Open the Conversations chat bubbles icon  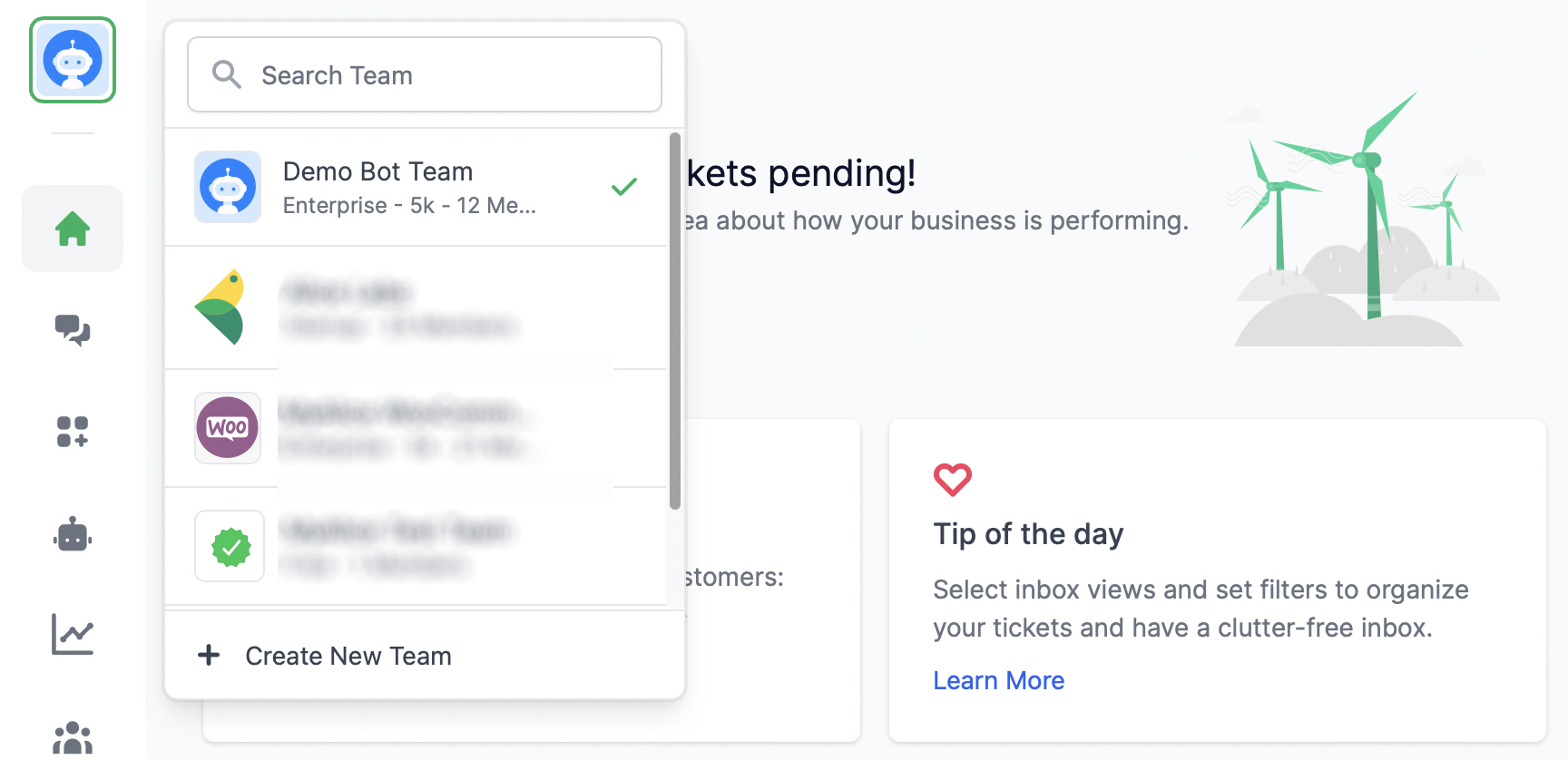73,330
